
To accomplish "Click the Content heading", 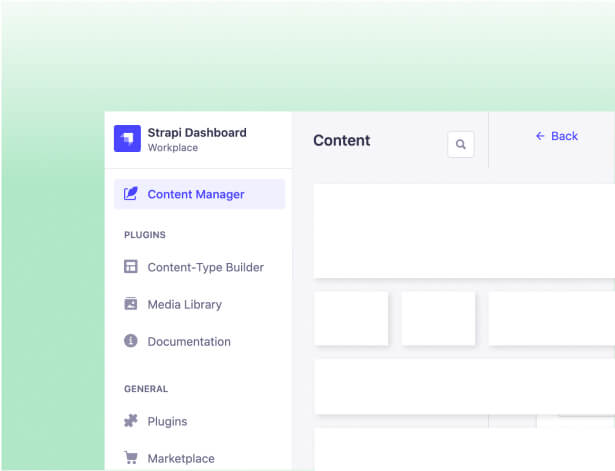I will coord(342,140).
